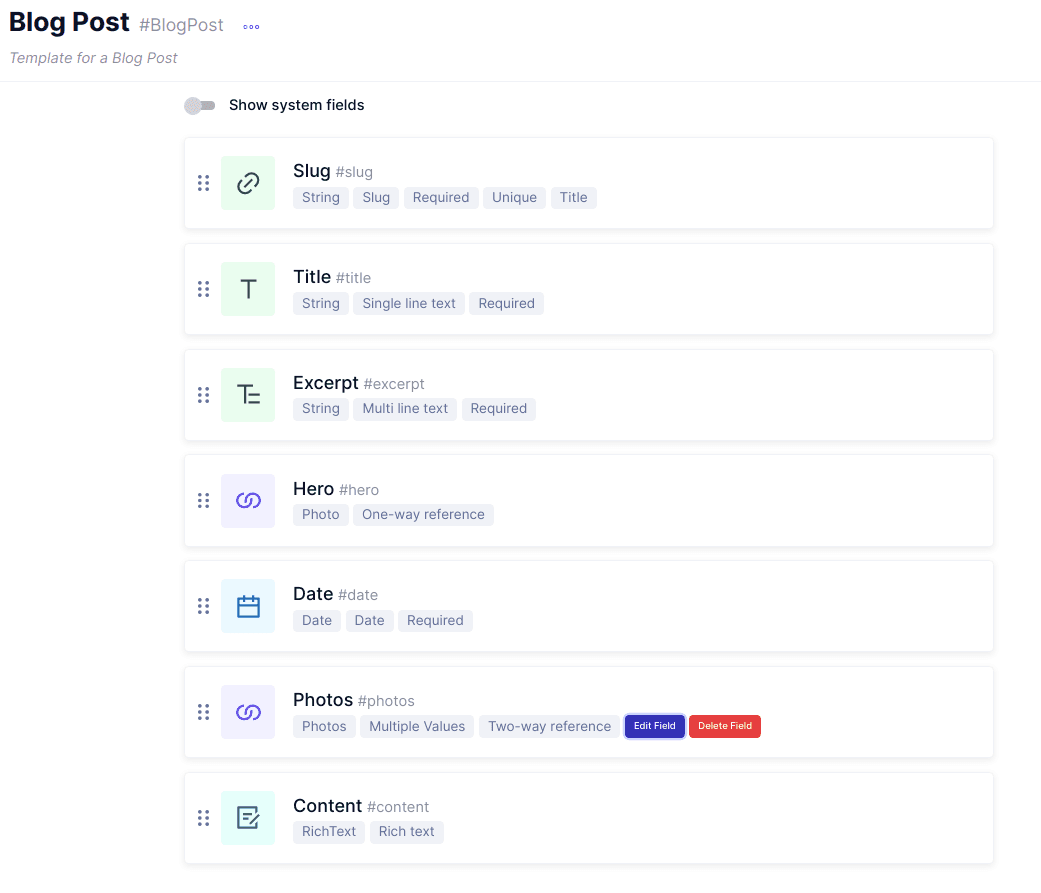Click the Two-way reference tag on Photos
The width and height of the screenshot is (1041, 893).
pyautogui.click(x=549, y=727)
